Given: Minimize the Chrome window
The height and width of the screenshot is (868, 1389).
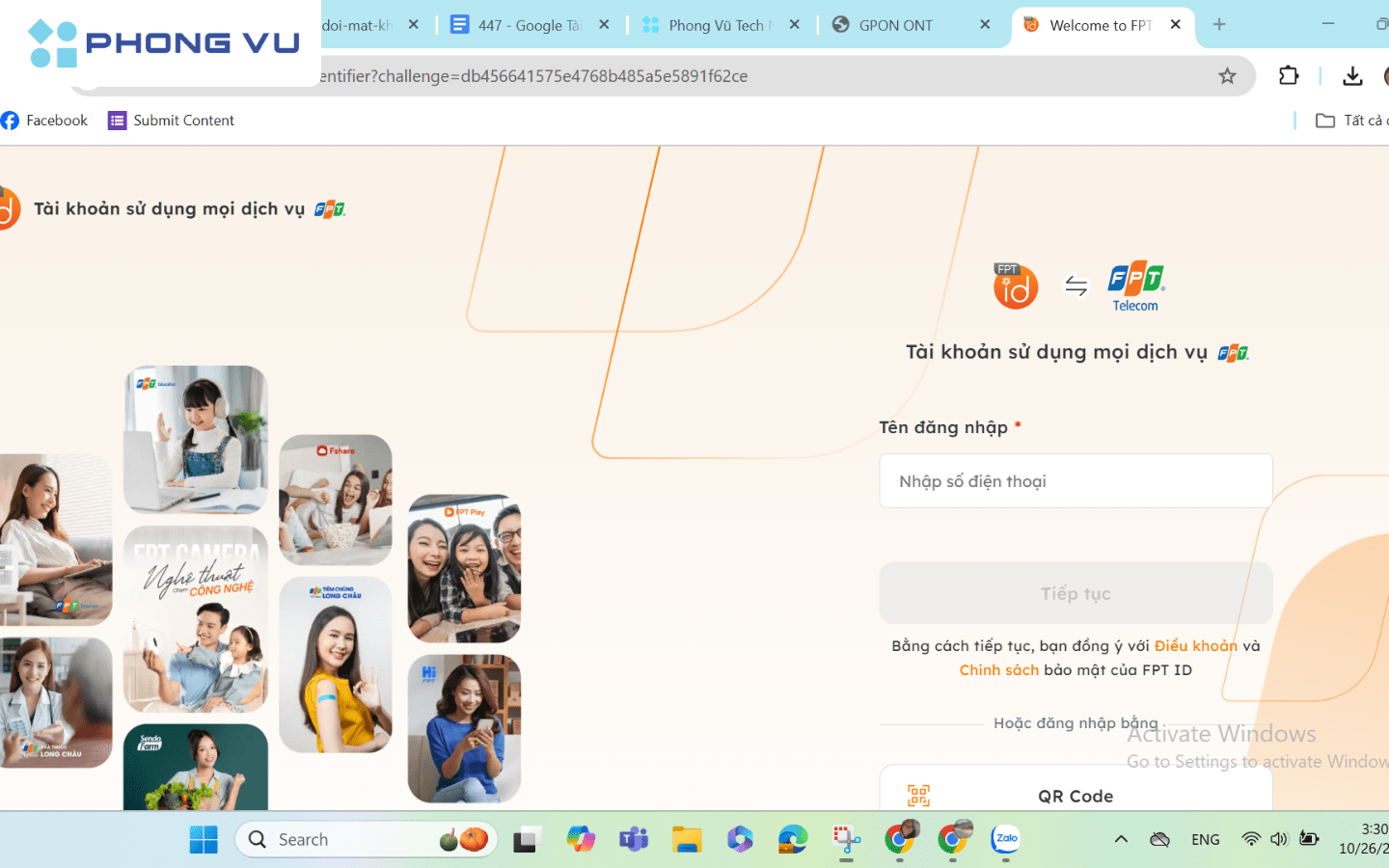Looking at the screenshot, I should (1328, 24).
